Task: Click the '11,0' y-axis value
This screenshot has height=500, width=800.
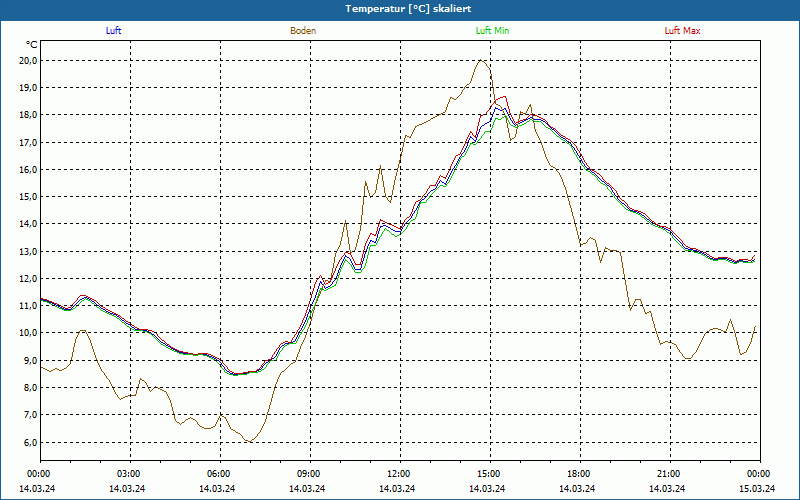Action: click(x=28, y=306)
